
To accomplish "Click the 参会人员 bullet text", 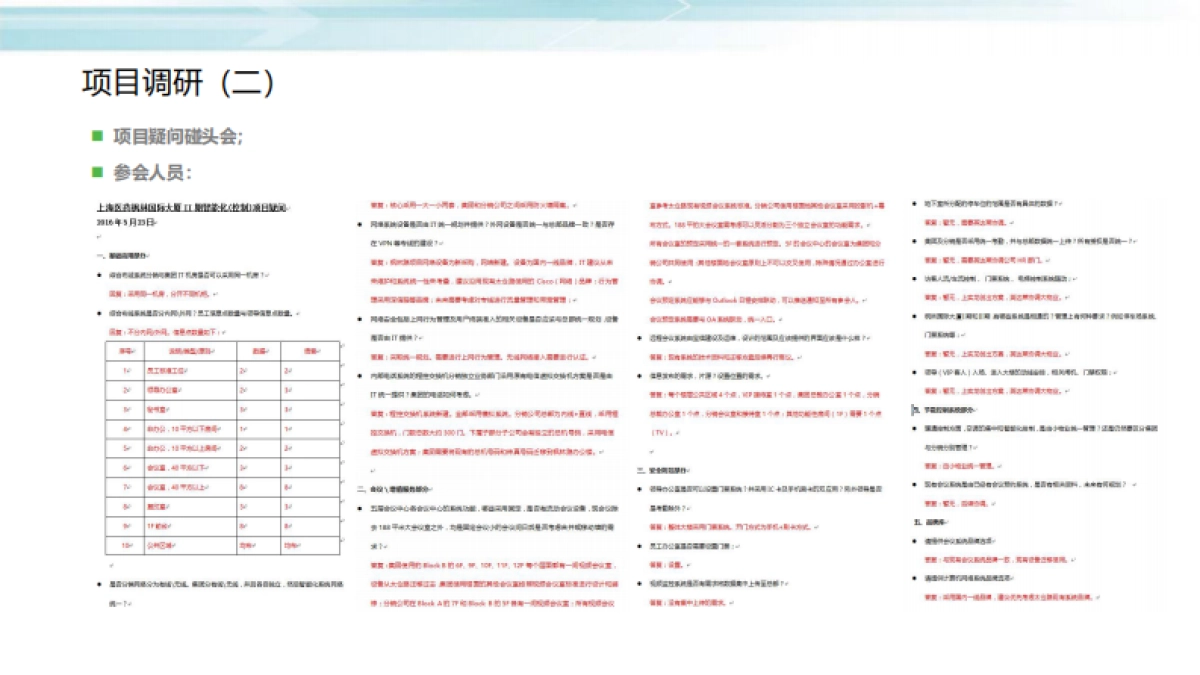I will [x=152, y=172].
